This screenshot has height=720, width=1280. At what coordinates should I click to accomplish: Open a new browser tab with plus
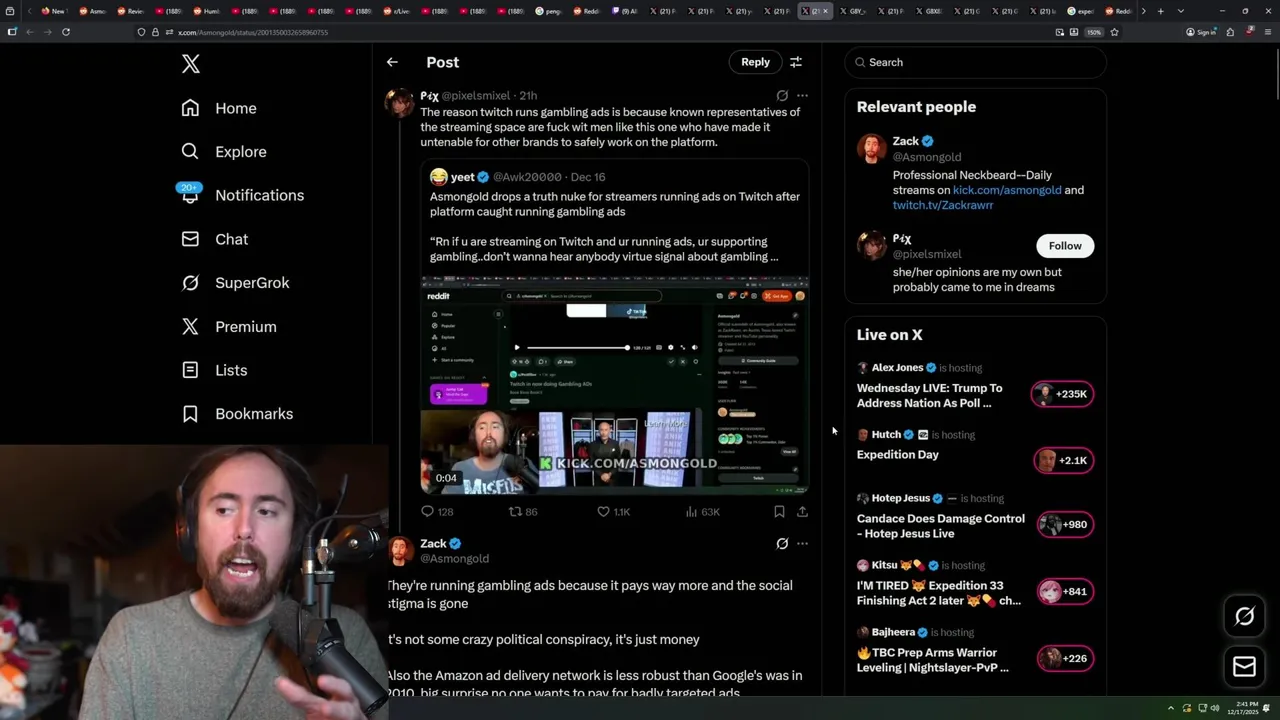point(1160,11)
